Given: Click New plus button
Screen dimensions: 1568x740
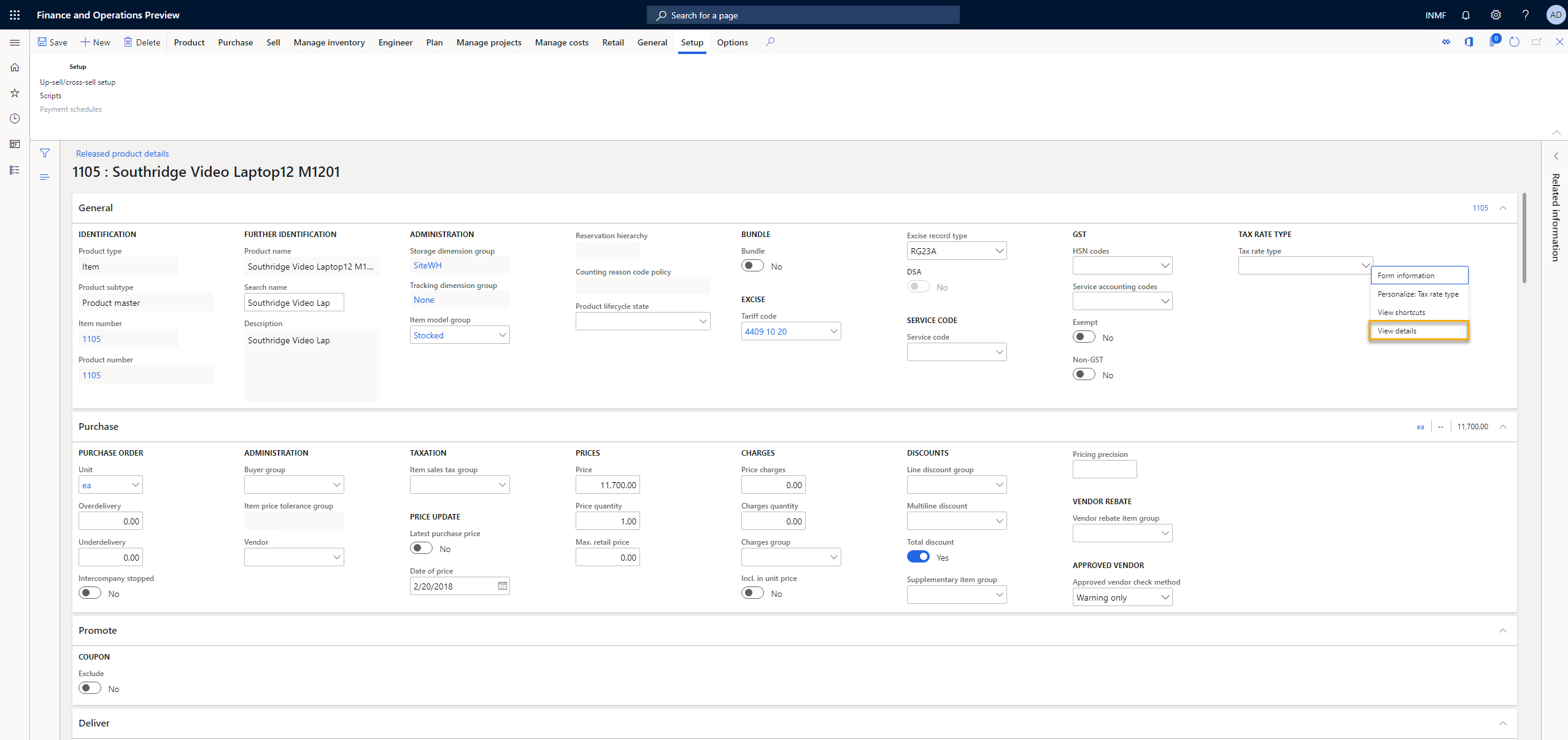Looking at the screenshot, I should pos(95,42).
